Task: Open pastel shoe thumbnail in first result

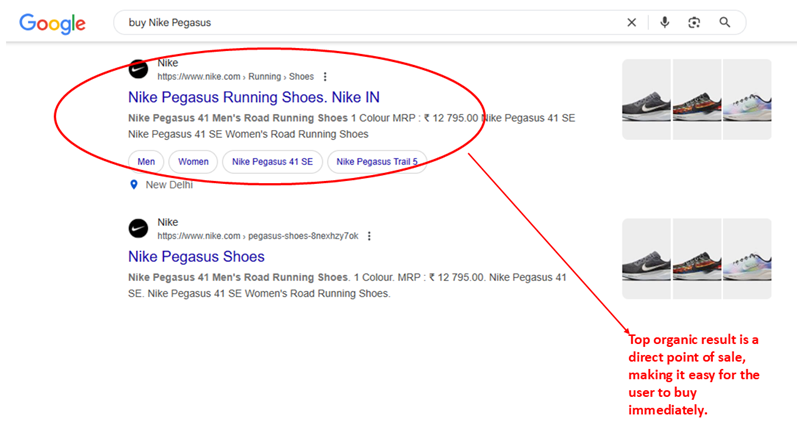Action: coord(747,99)
